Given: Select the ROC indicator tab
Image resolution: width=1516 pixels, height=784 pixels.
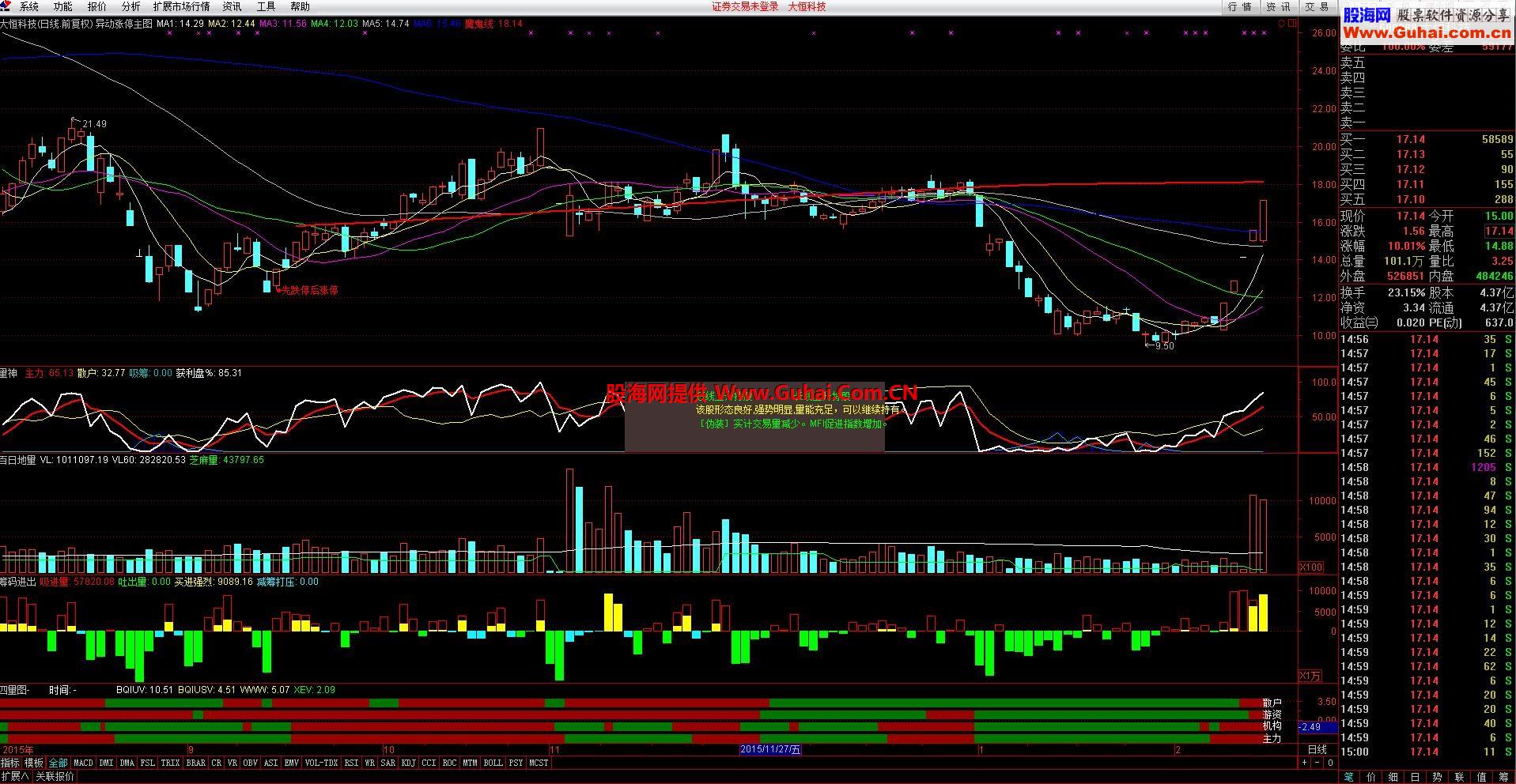Looking at the screenshot, I should [449, 763].
